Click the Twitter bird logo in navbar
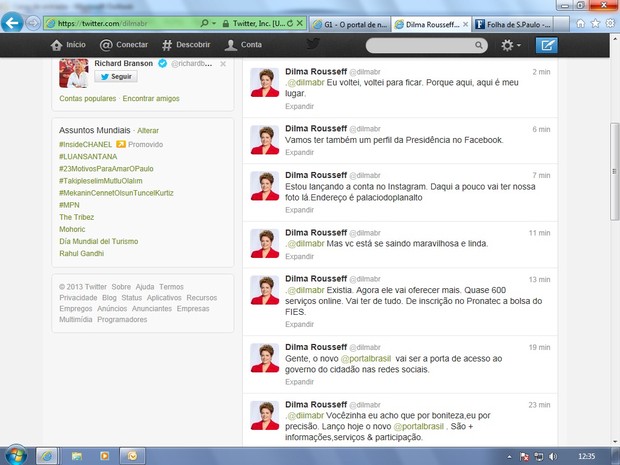This screenshot has width=620, height=465. 313,44
